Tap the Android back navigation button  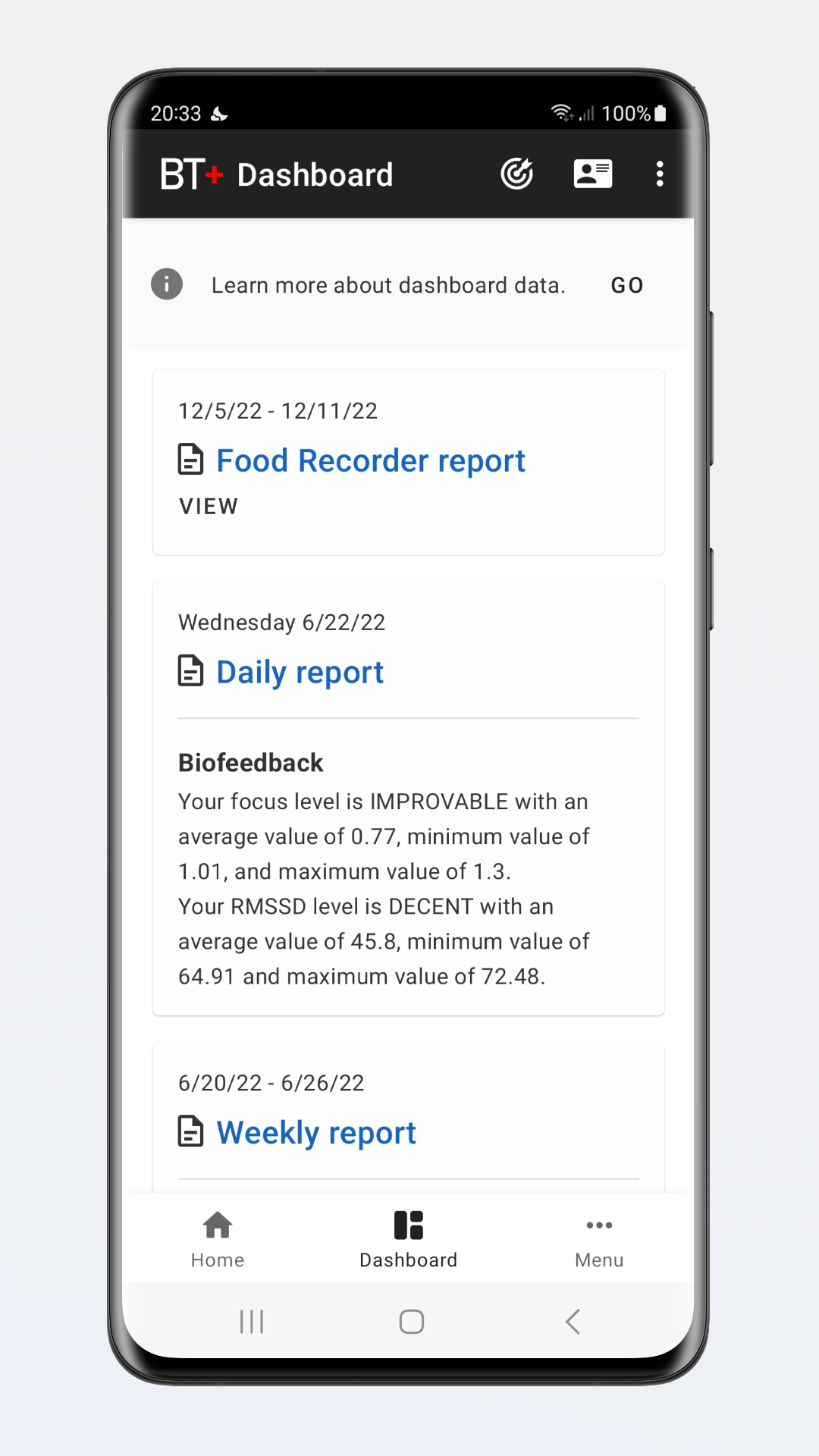click(x=573, y=1322)
